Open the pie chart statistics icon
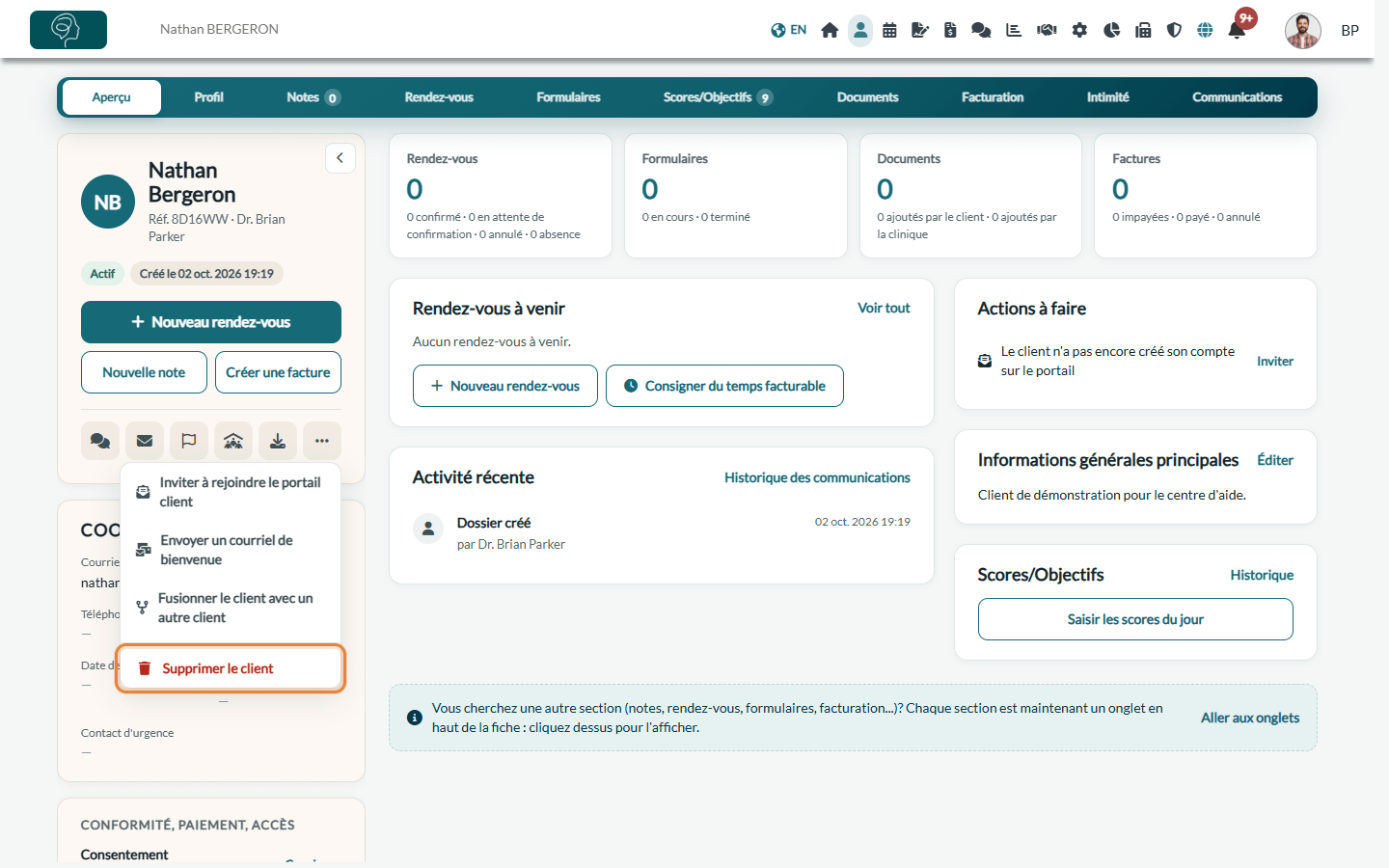The width and height of the screenshot is (1389, 868). (1111, 30)
